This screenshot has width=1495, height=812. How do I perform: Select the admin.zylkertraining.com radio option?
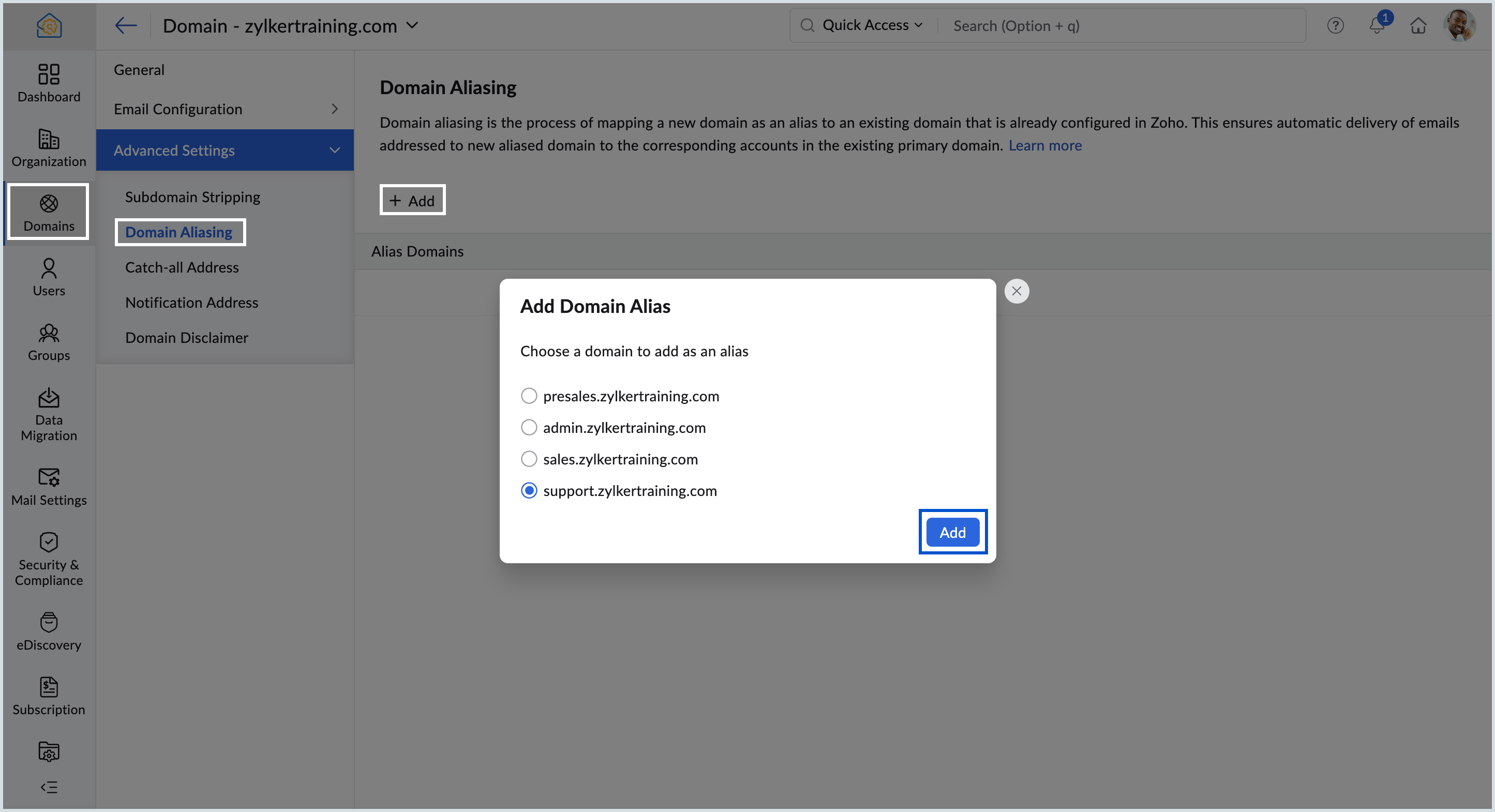coord(529,428)
